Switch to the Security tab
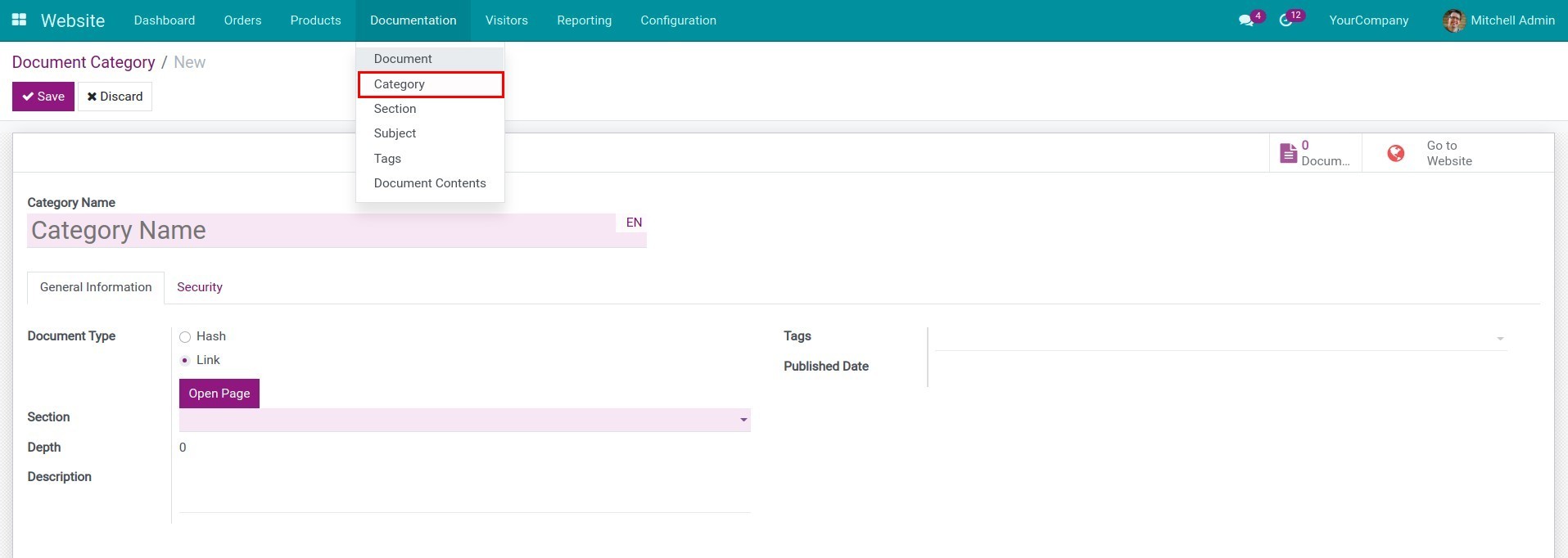This screenshot has width=1568, height=558. pyautogui.click(x=199, y=287)
